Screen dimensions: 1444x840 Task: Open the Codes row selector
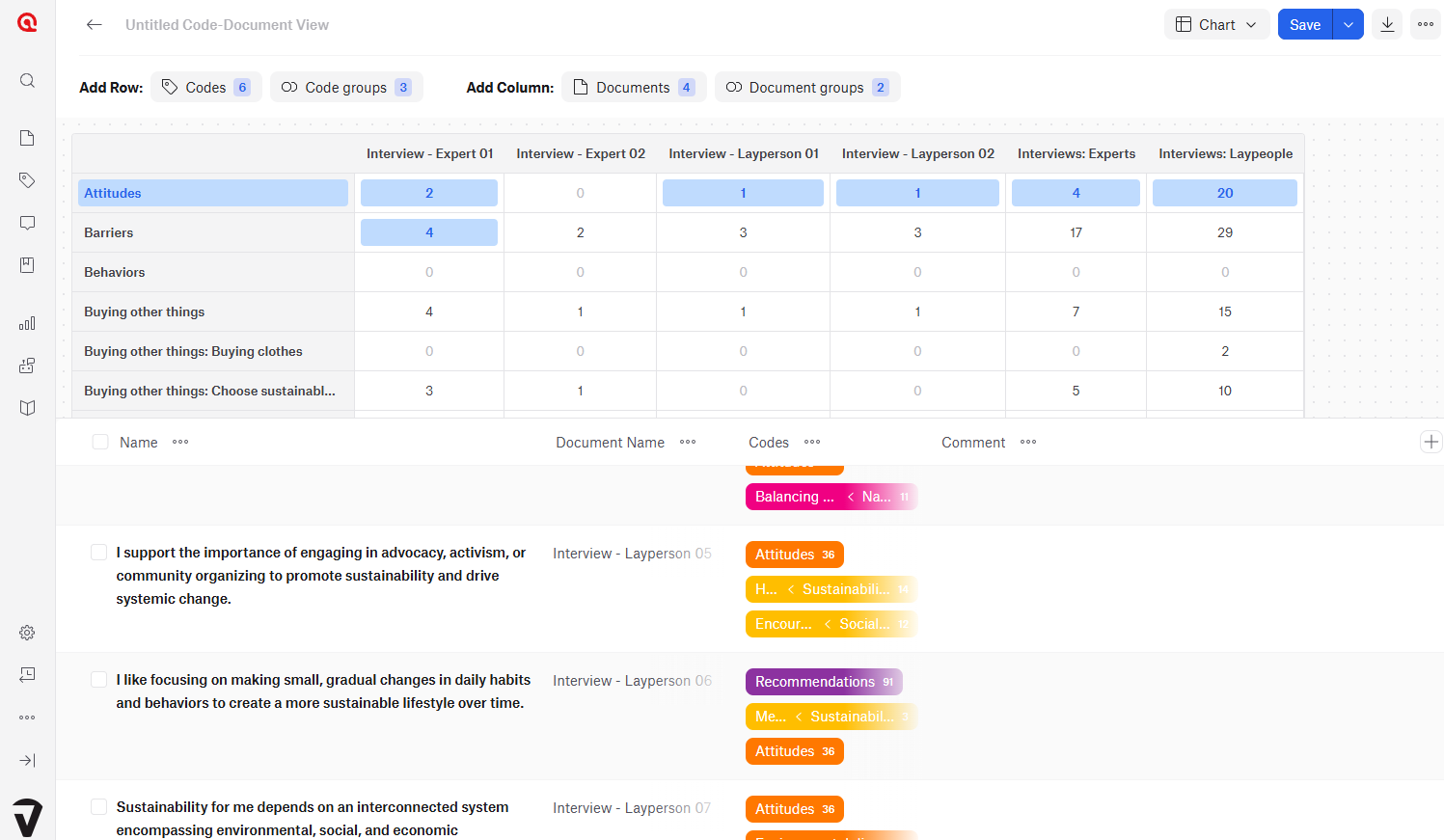pyautogui.click(x=206, y=87)
